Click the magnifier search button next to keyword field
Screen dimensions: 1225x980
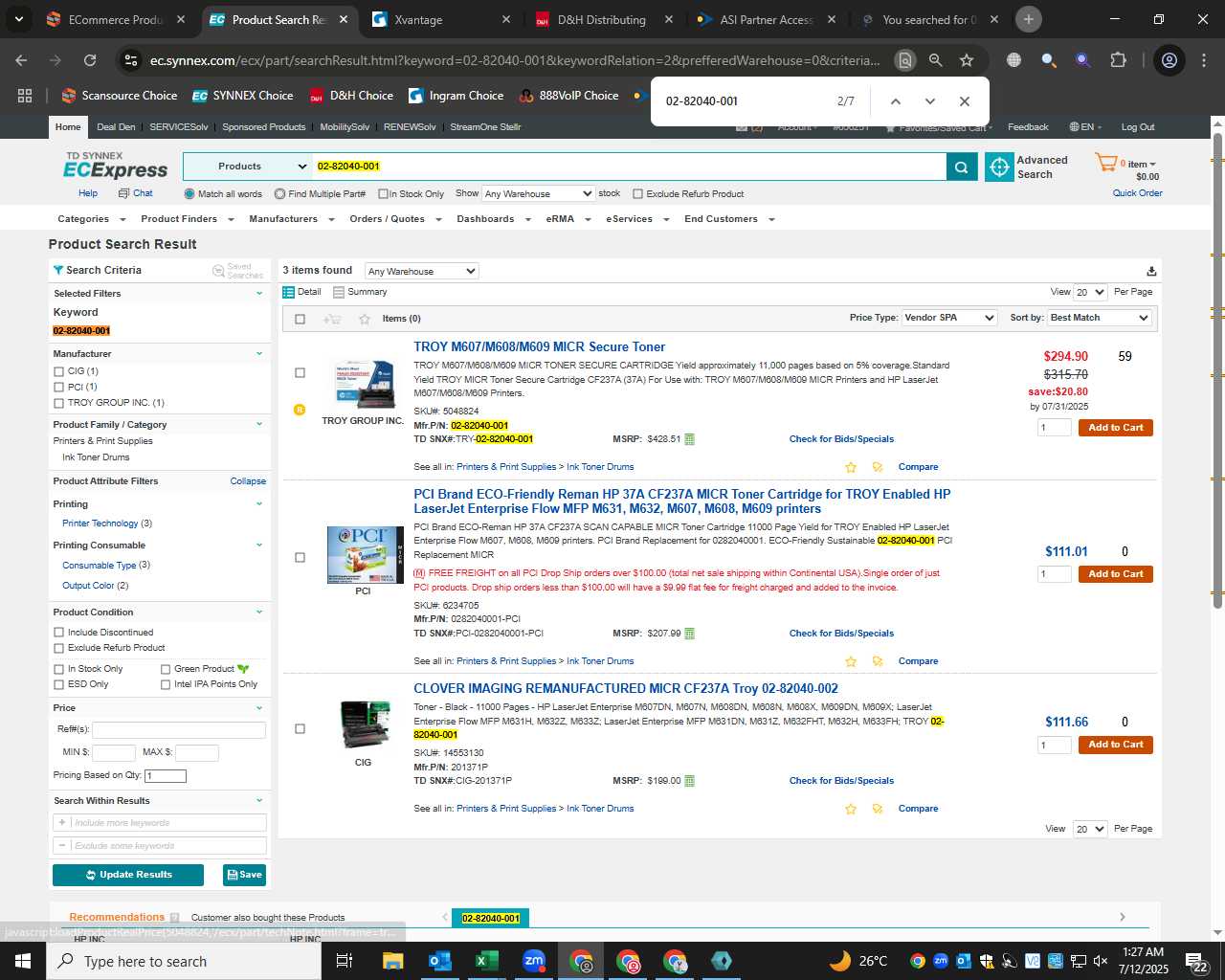point(962,167)
